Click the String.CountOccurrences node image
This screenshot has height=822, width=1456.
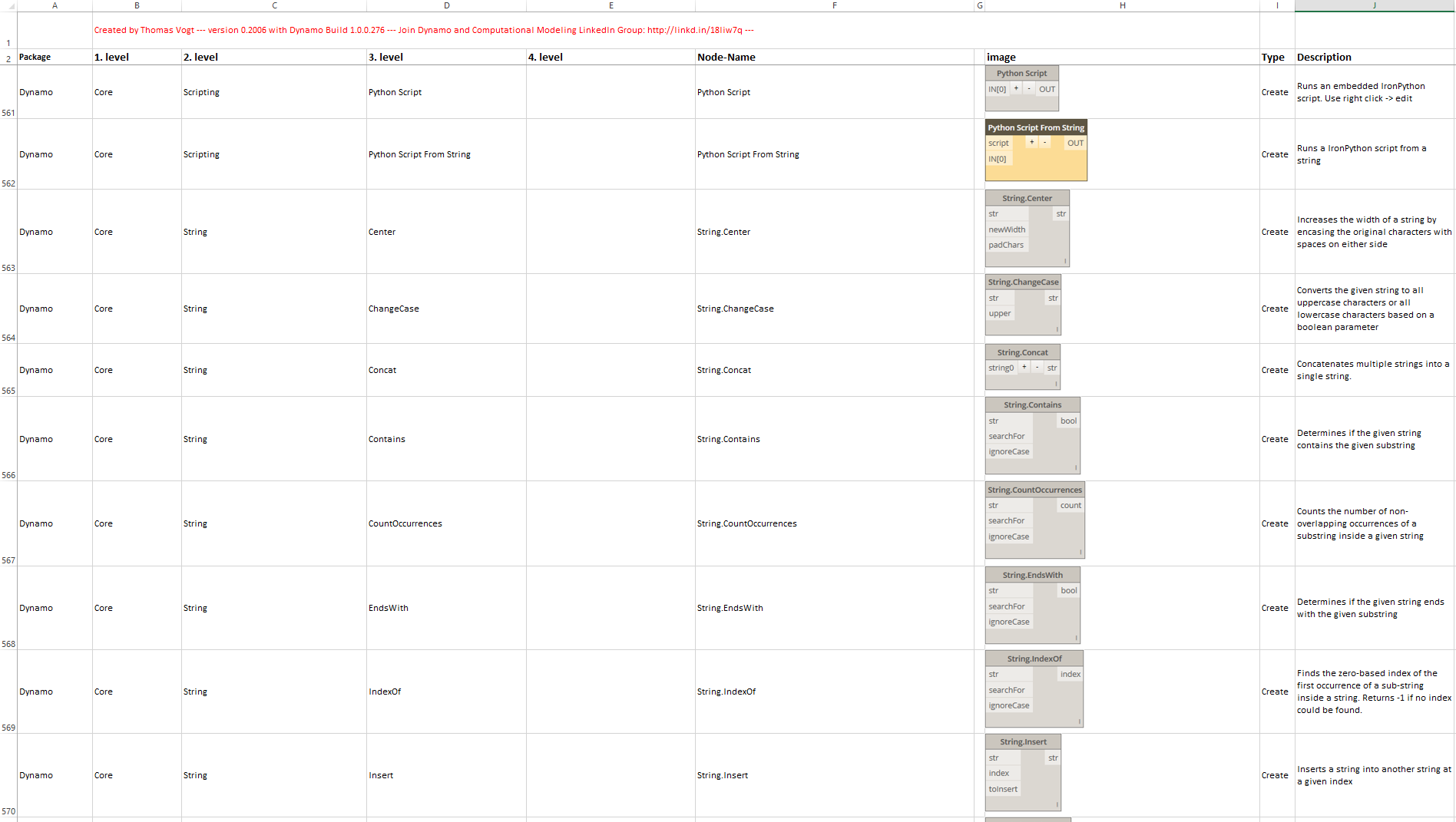click(1034, 520)
